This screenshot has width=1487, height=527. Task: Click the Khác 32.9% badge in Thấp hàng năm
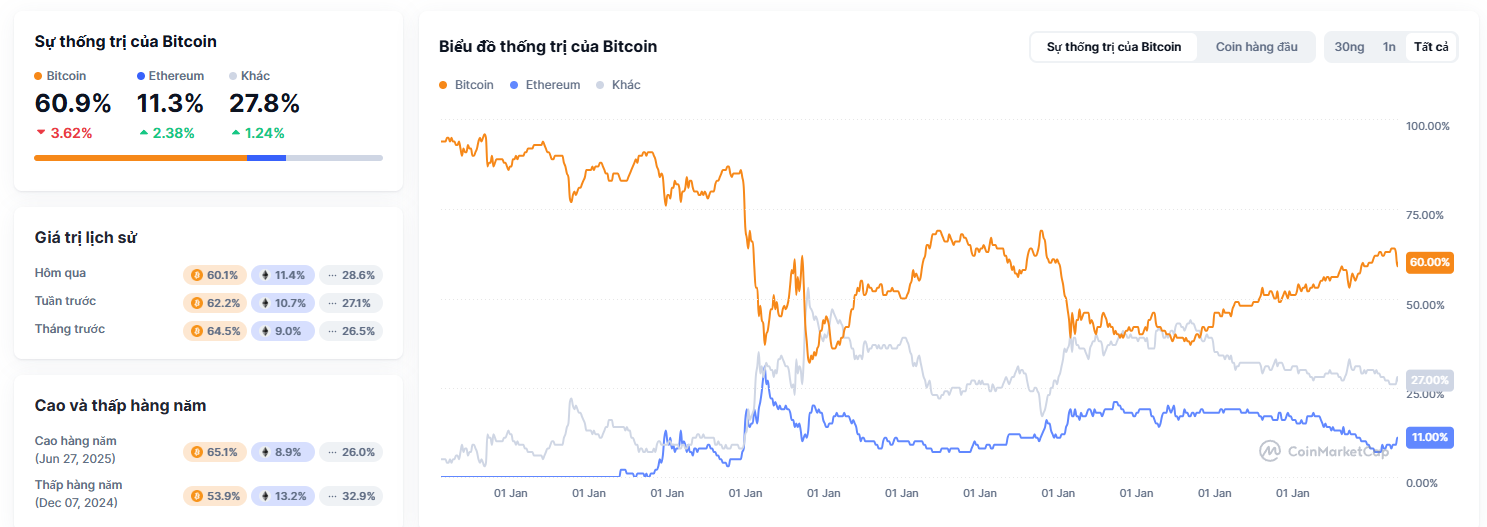351,496
